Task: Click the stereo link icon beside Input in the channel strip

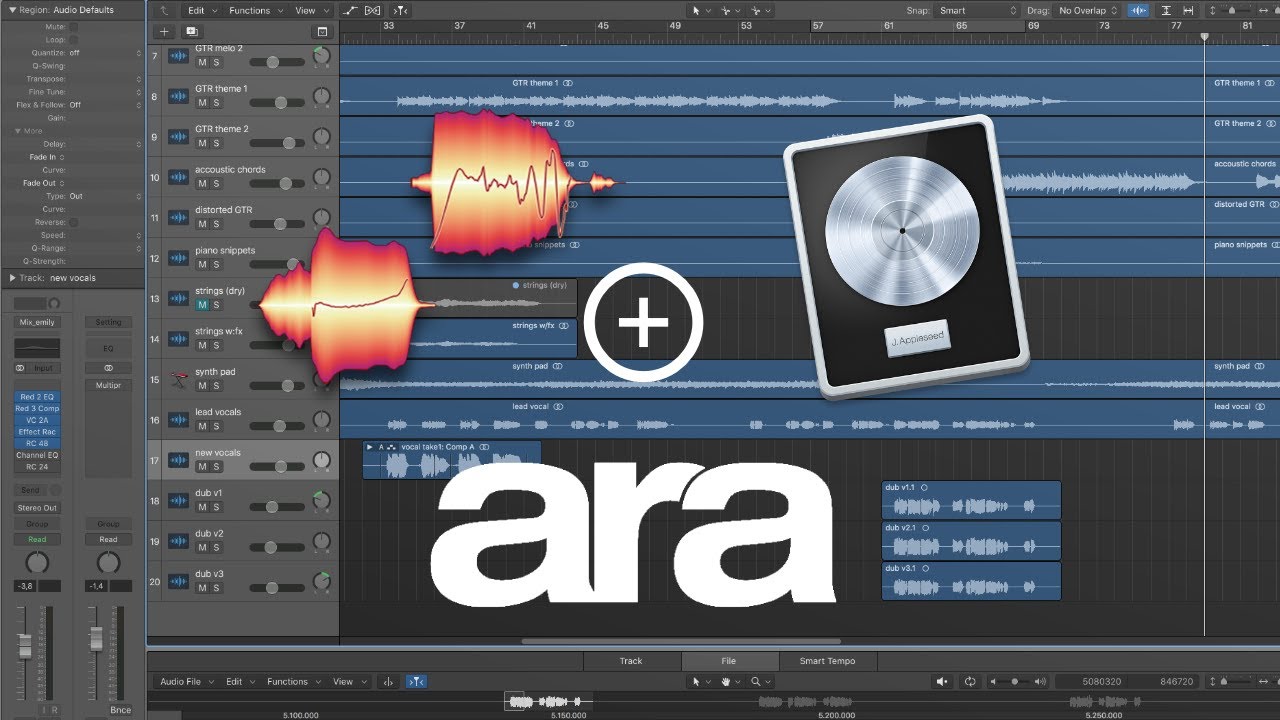Action: (x=21, y=368)
